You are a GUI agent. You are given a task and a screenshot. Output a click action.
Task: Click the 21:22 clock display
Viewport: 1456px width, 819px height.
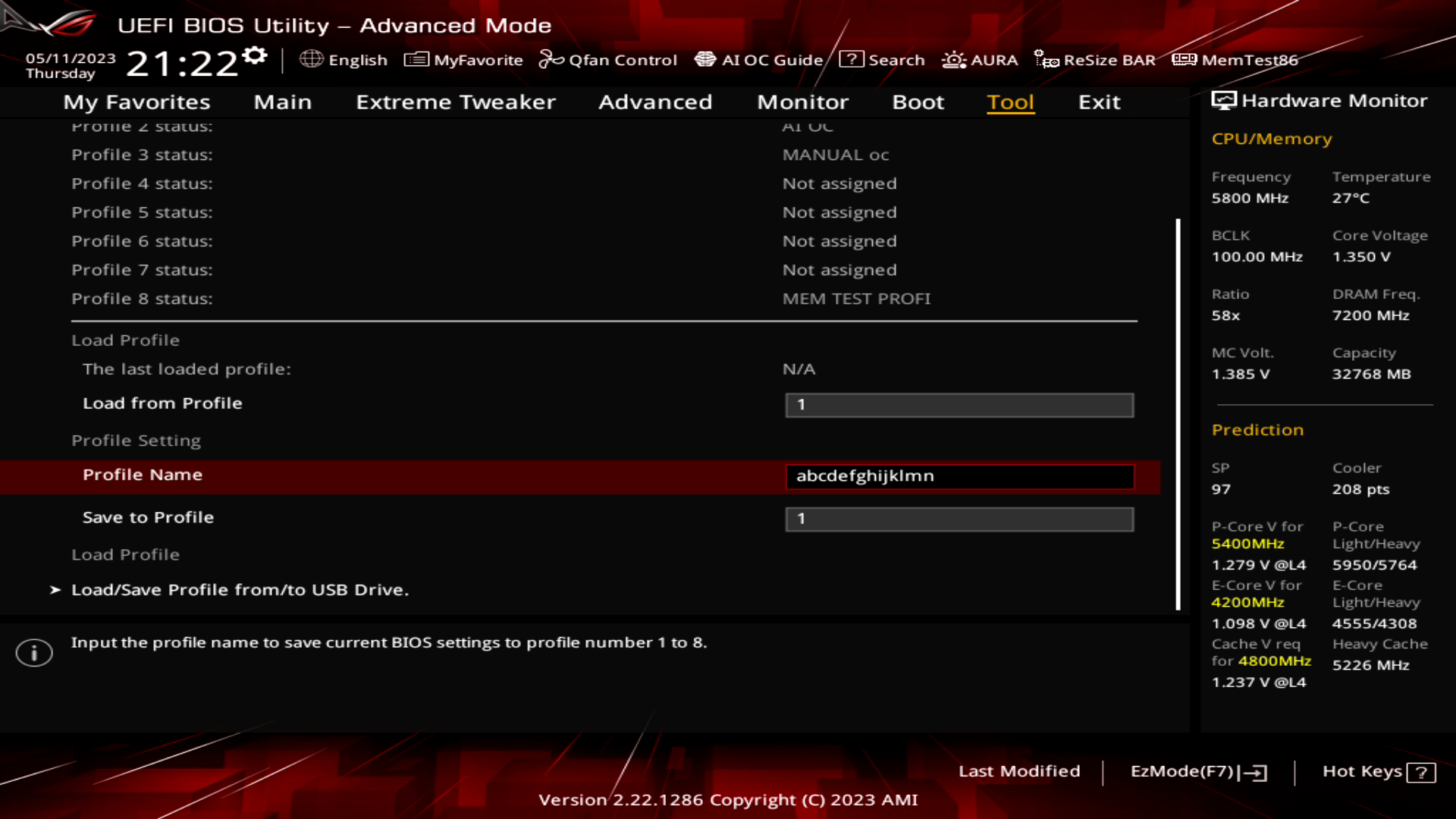(182, 64)
